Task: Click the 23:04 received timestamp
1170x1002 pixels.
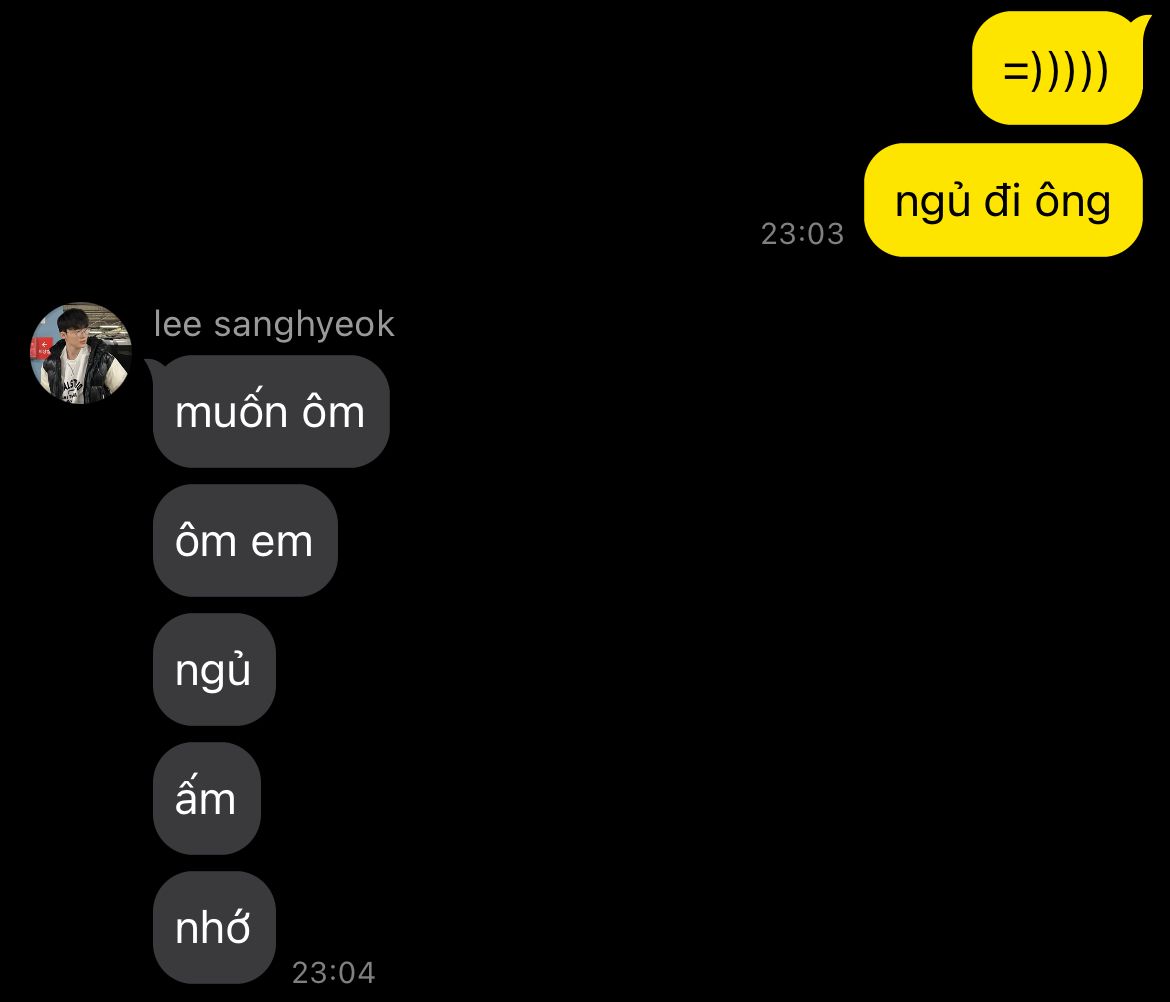Action: 334,973
